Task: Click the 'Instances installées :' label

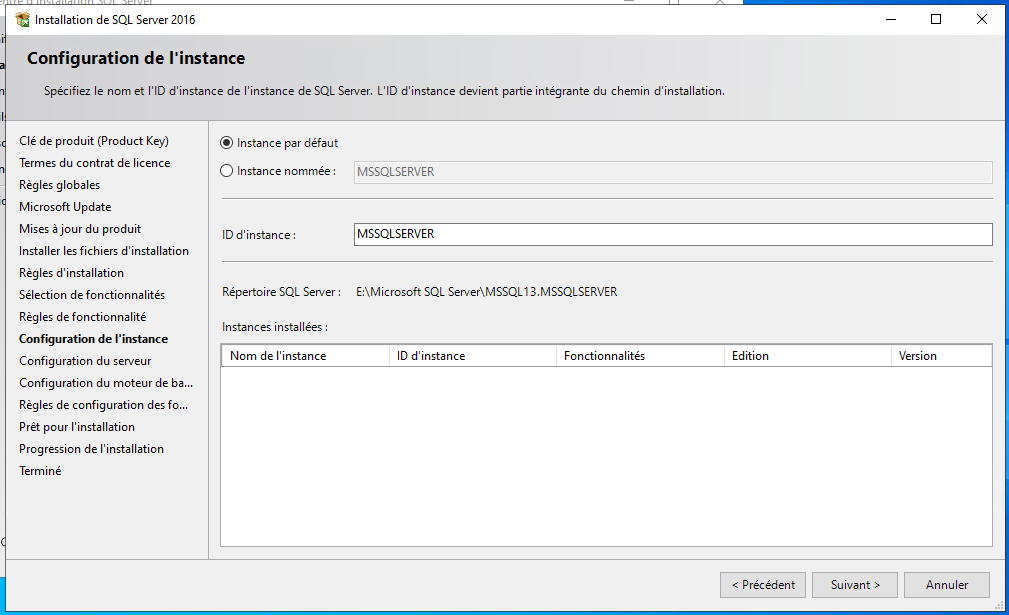Action: tap(275, 327)
